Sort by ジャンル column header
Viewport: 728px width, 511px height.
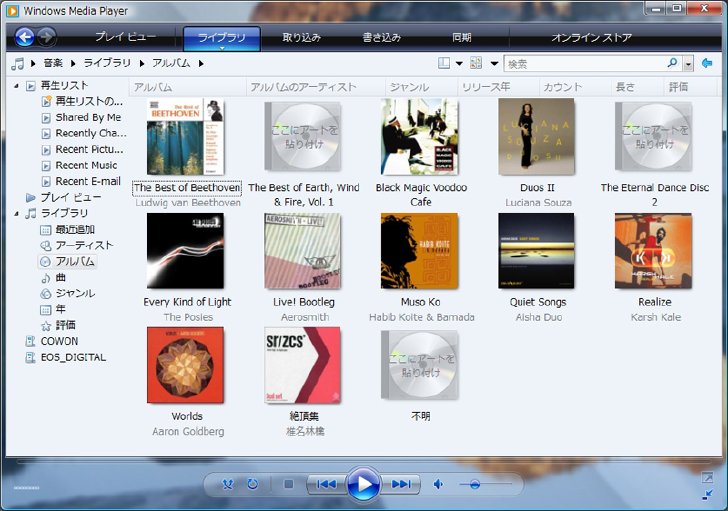click(422, 87)
